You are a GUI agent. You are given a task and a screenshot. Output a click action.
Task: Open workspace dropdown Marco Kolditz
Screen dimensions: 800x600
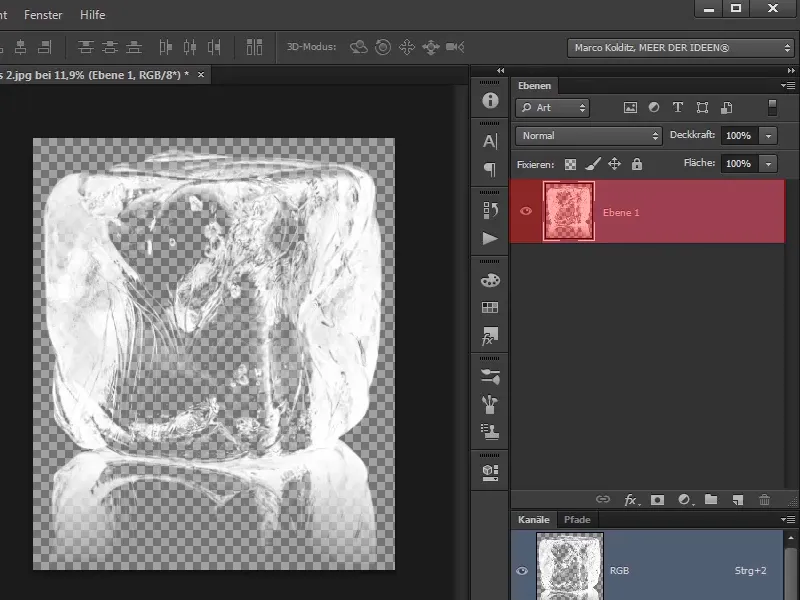coord(680,47)
